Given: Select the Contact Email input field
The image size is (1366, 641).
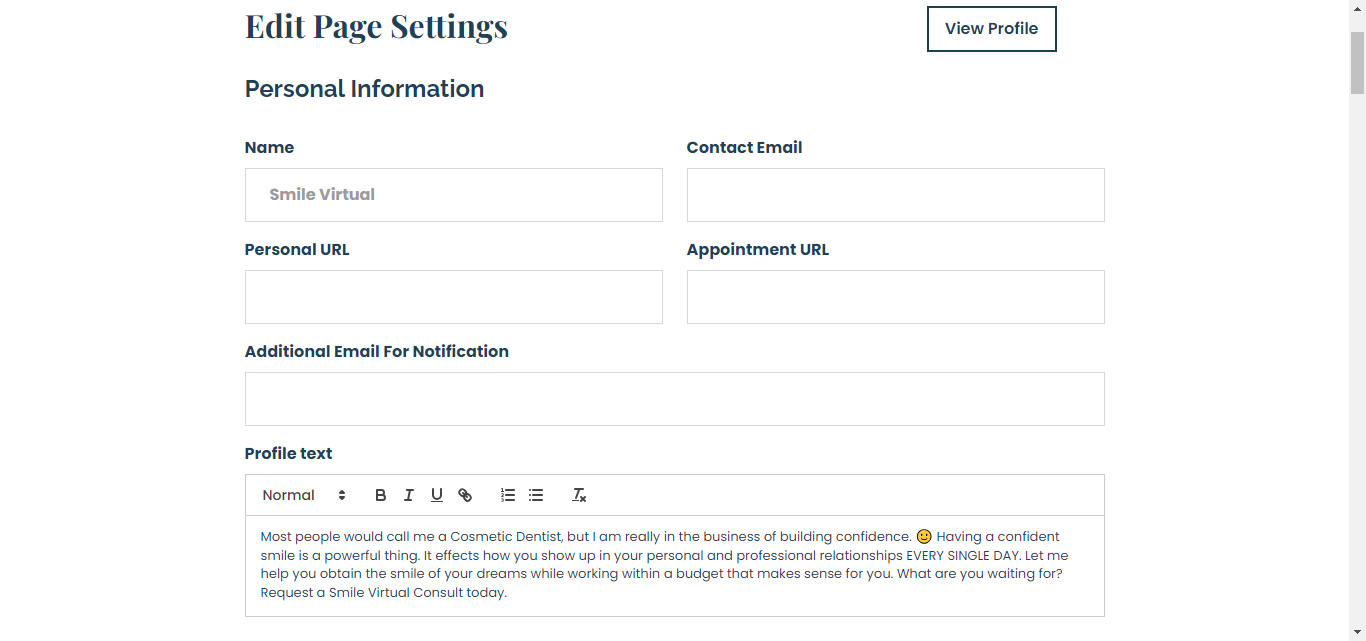Looking at the screenshot, I should pyautogui.click(x=896, y=195).
